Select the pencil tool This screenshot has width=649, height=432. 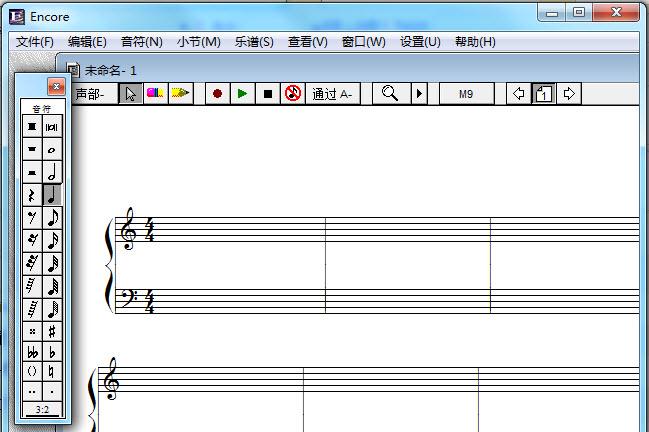coord(180,94)
